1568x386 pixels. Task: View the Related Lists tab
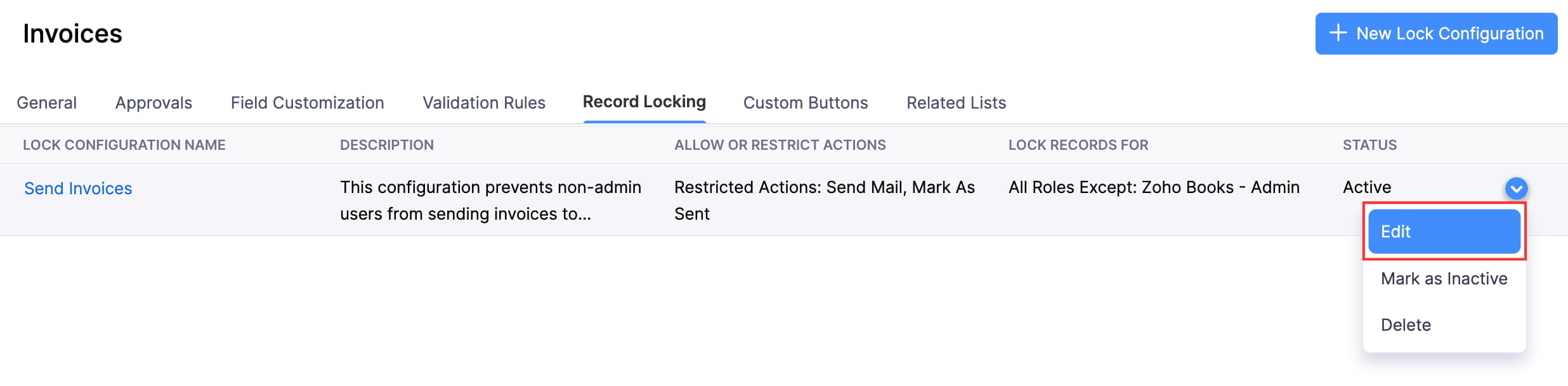pyautogui.click(x=956, y=102)
